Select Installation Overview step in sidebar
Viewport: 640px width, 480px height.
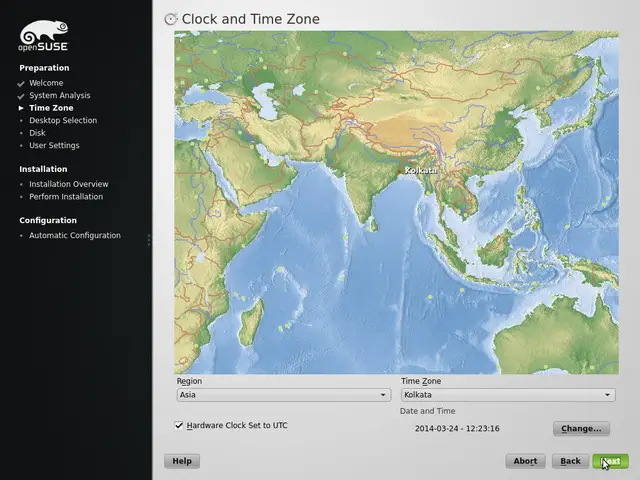(x=69, y=184)
